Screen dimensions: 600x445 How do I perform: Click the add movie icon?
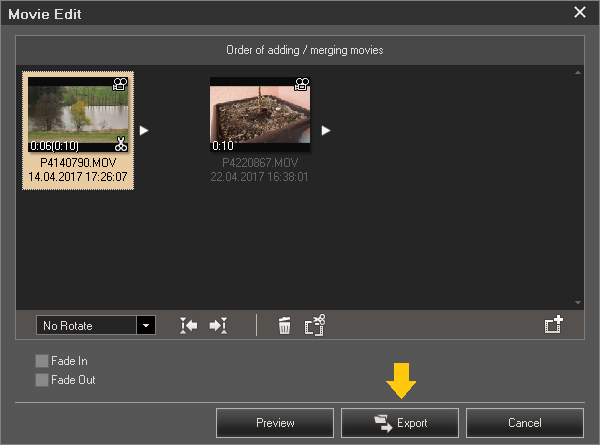pyautogui.click(x=554, y=324)
